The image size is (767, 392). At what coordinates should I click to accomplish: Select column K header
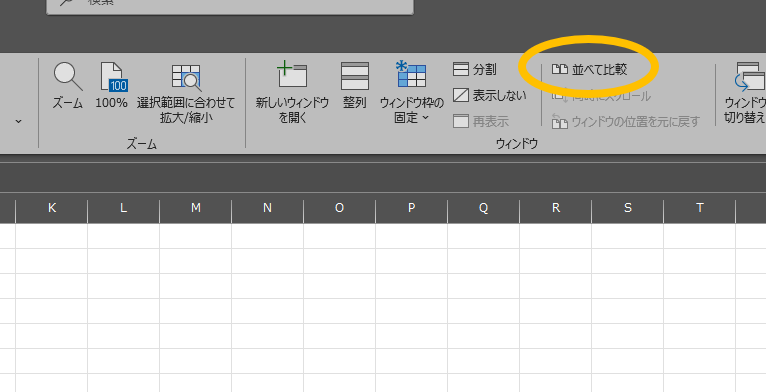[x=51, y=208]
